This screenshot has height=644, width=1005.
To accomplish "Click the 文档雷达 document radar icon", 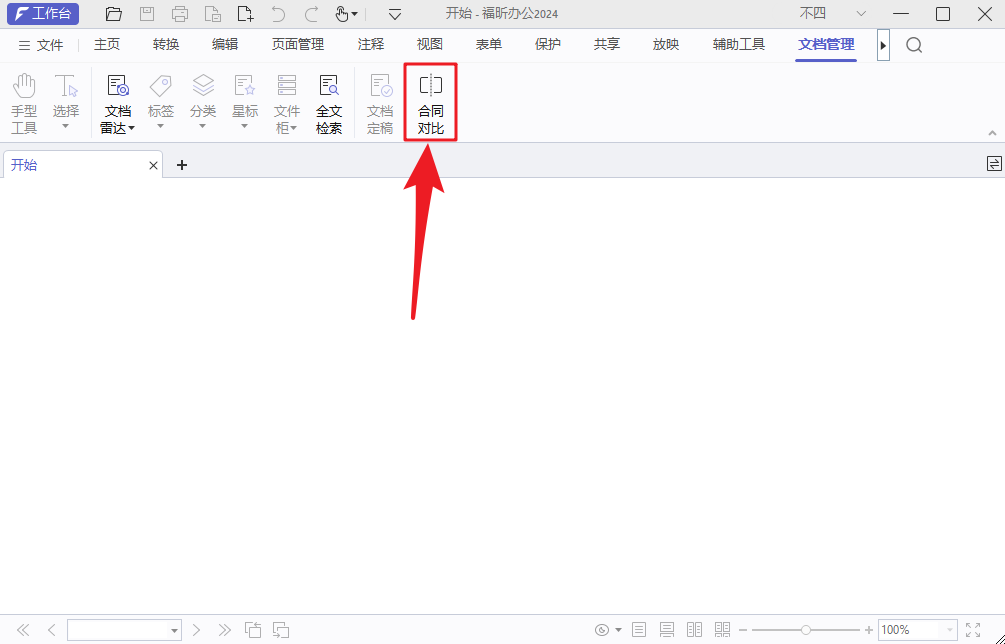I will (x=118, y=102).
